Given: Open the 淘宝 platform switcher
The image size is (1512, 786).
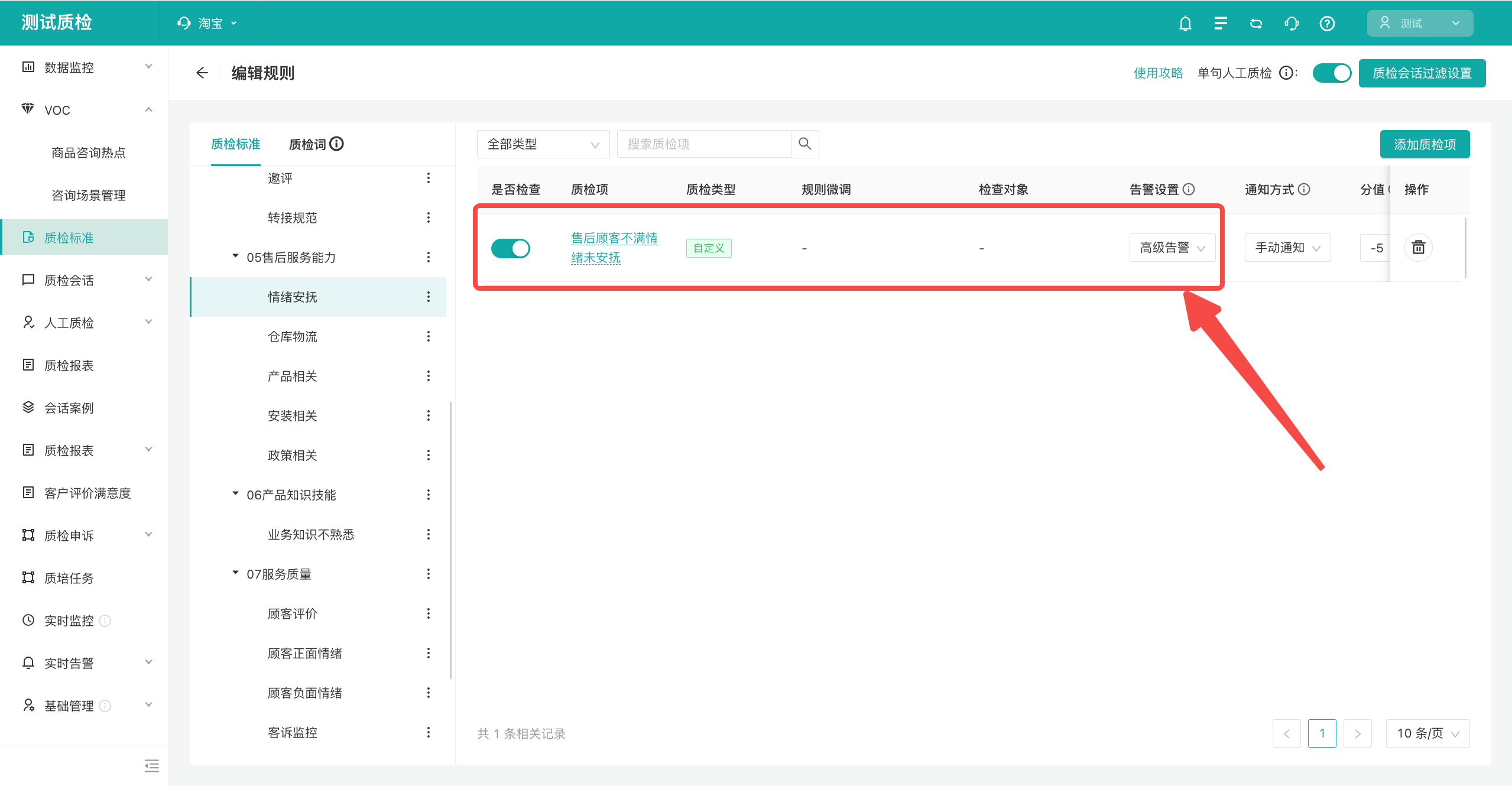Looking at the screenshot, I should tap(207, 23).
